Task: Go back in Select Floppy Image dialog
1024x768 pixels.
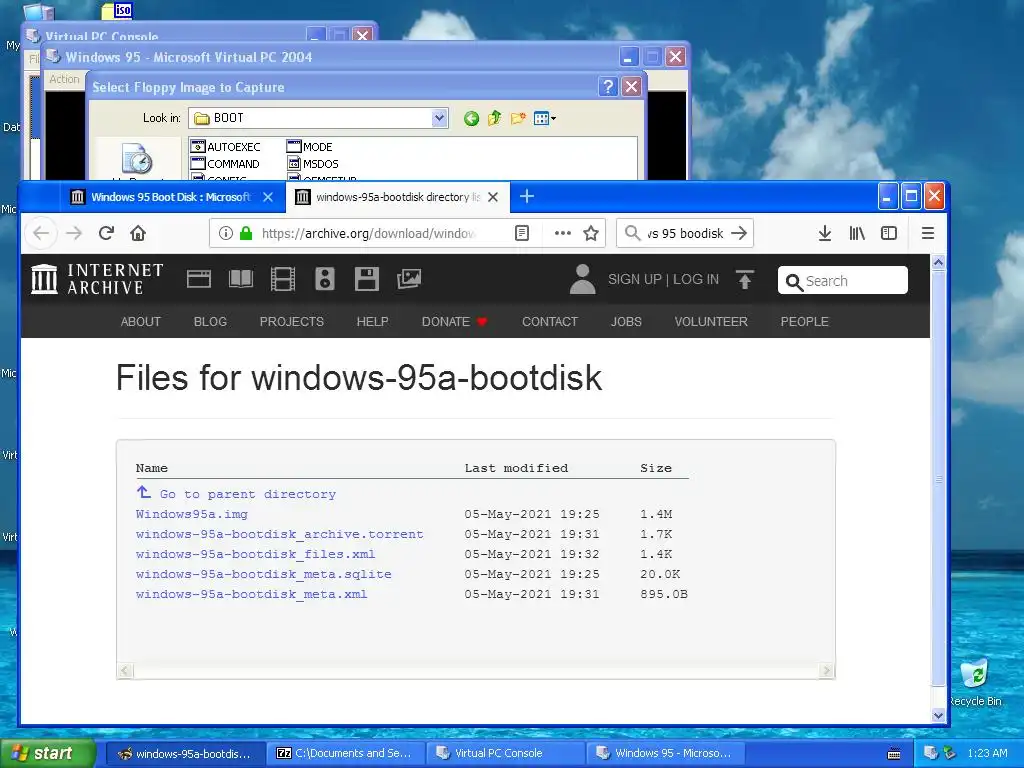Action: point(472,118)
